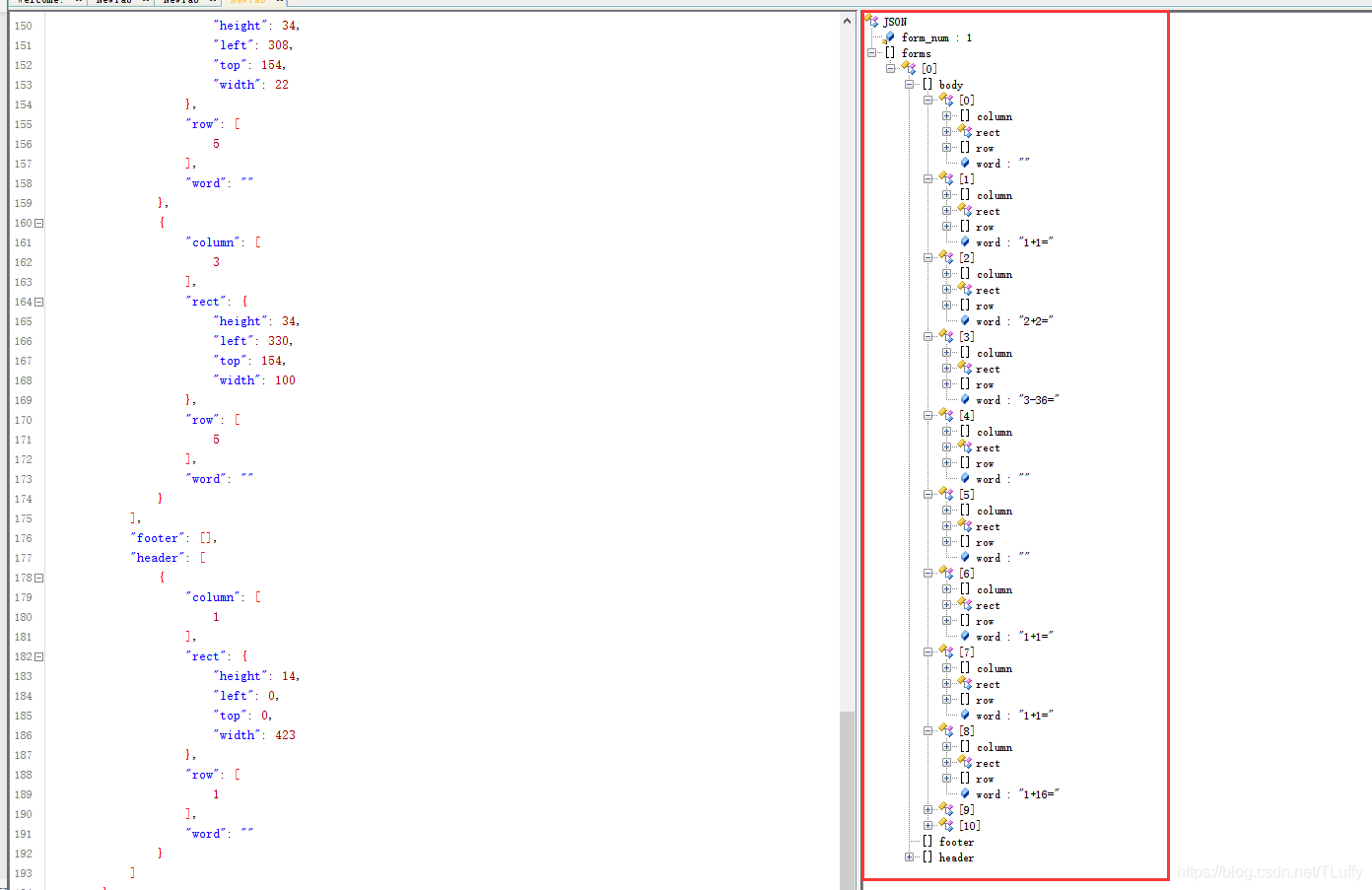Switch to the Welcome tab
Image resolution: width=1372 pixels, height=890 pixels.
point(43,2)
